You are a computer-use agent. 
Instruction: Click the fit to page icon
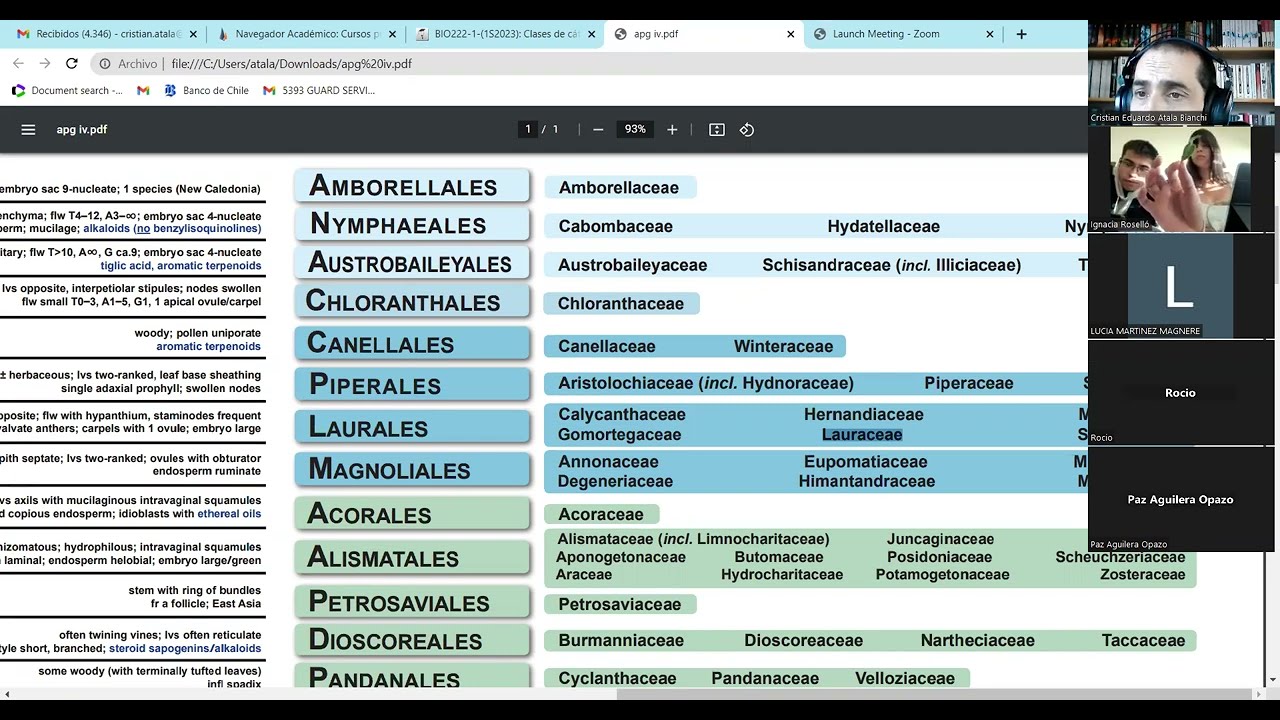(716, 129)
